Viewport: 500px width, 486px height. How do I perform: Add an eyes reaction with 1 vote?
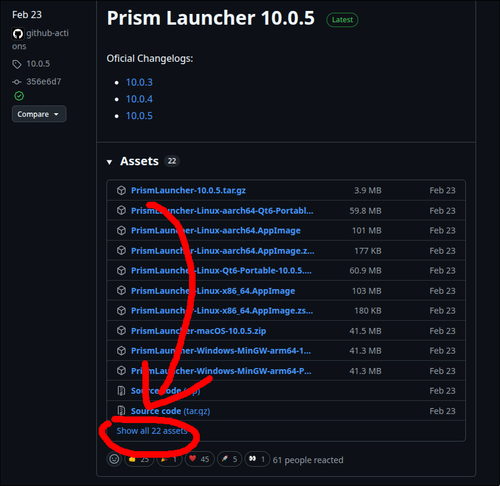(x=257, y=459)
